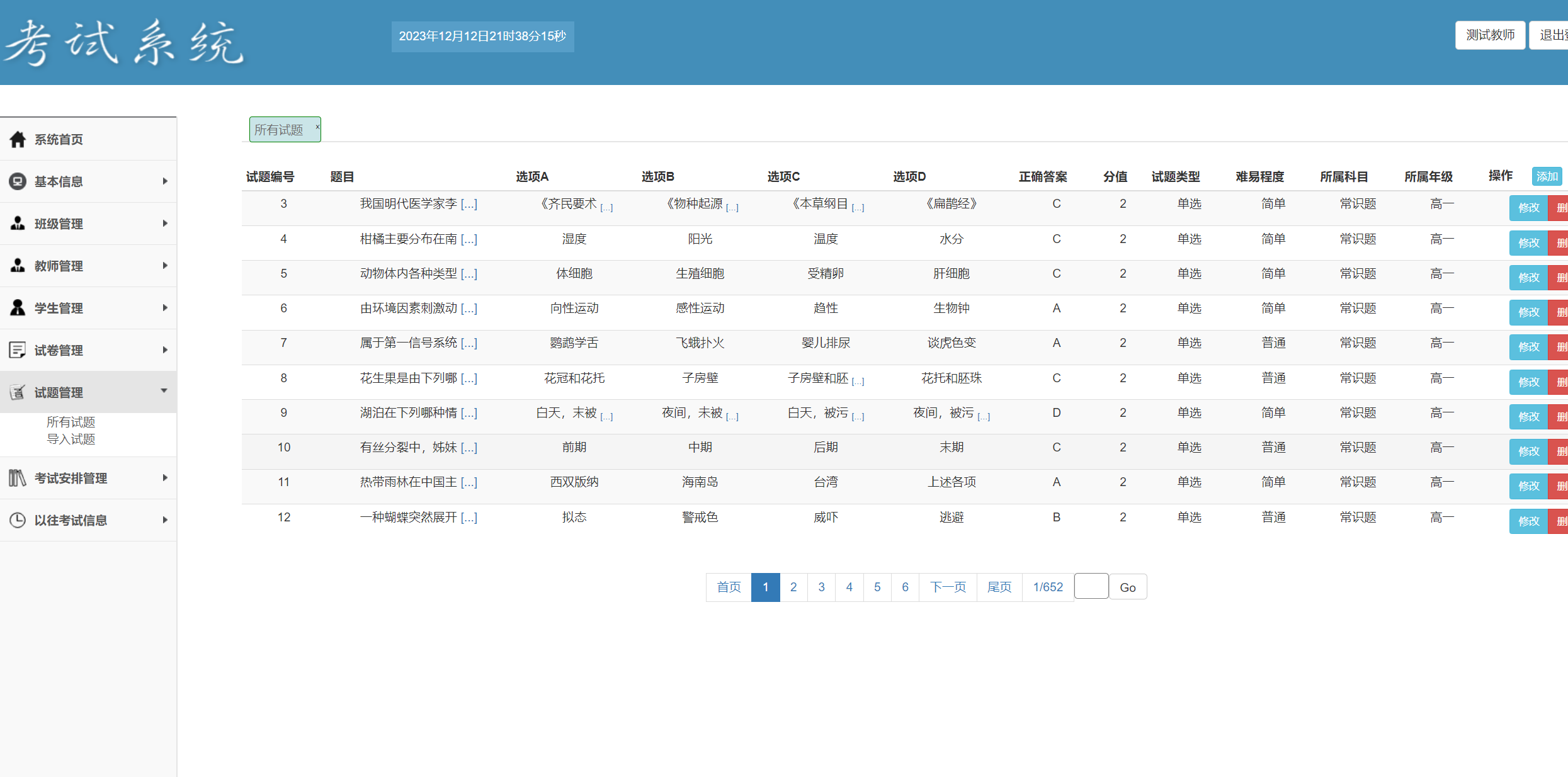Click the 试卷管理 document icon
The width and height of the screenshot is (1568, 777).
(x=18, y=350)
